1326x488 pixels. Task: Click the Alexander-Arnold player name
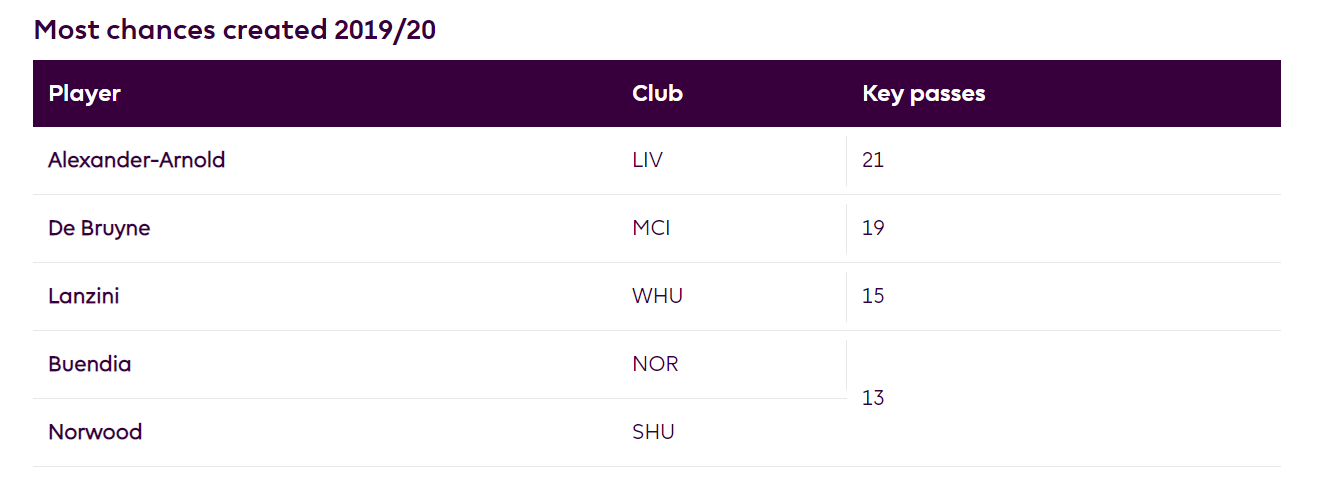(137, 160)
